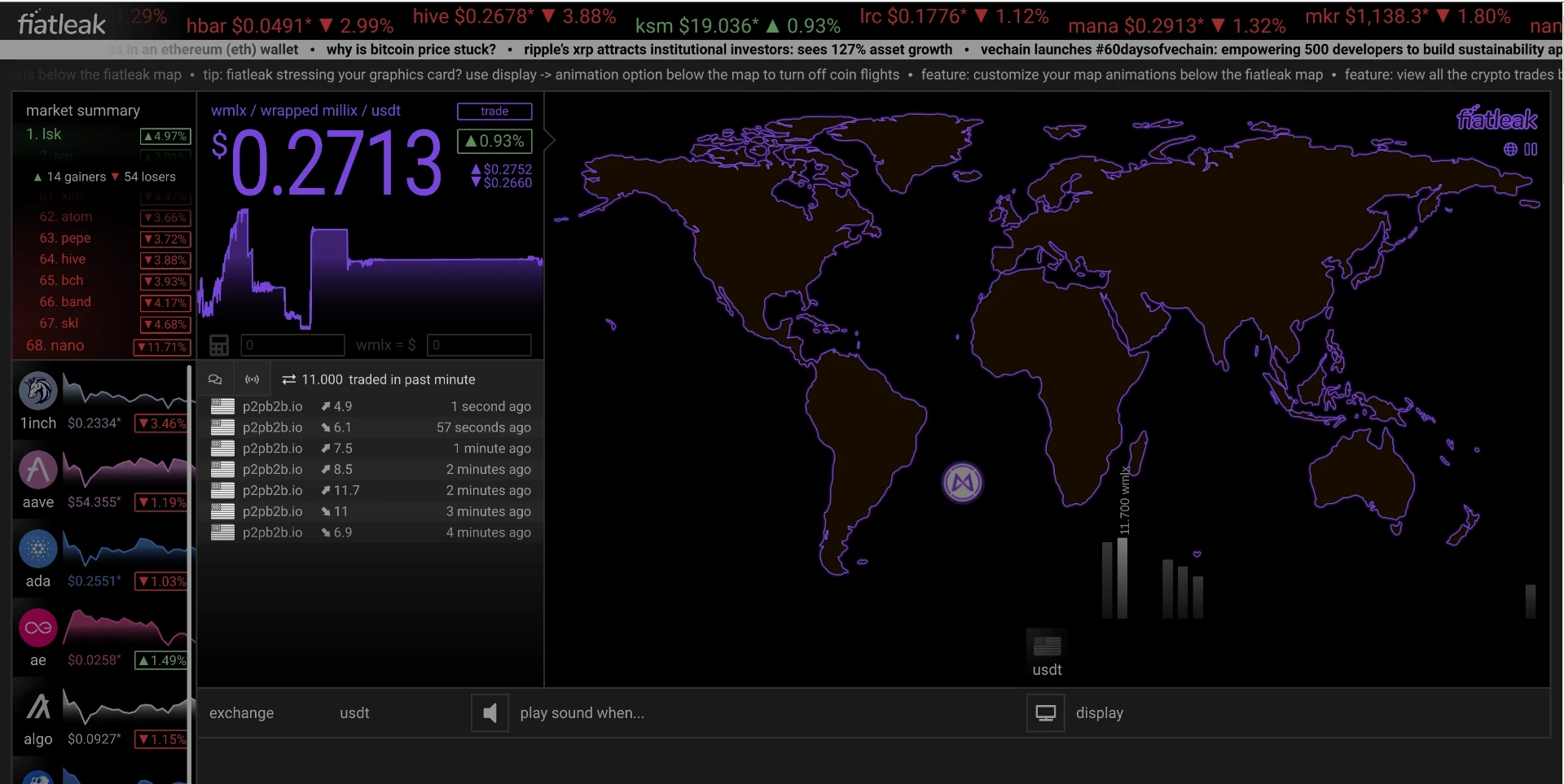
Task: Click the neon fiatleak logo on map
Action: coord(1496,119)
